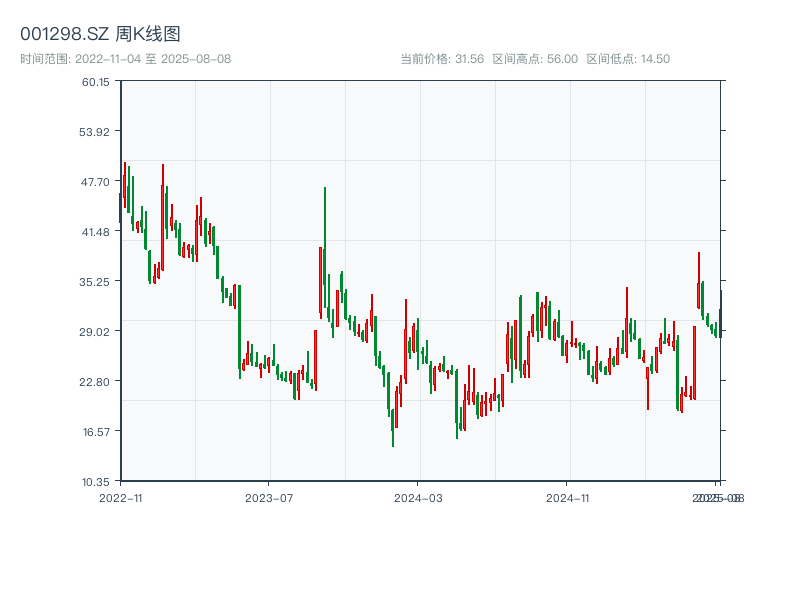This screenshot has height=600, width=800.
Task: Select the 时间范围 date range text
Action: (125, 59)
